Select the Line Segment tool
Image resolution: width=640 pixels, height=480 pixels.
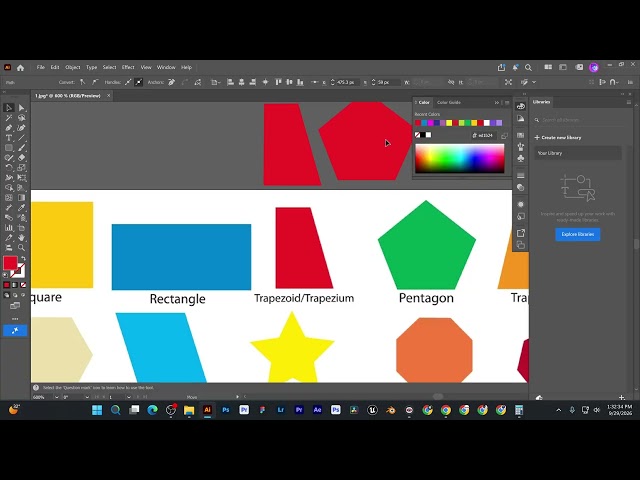point(22,138)
